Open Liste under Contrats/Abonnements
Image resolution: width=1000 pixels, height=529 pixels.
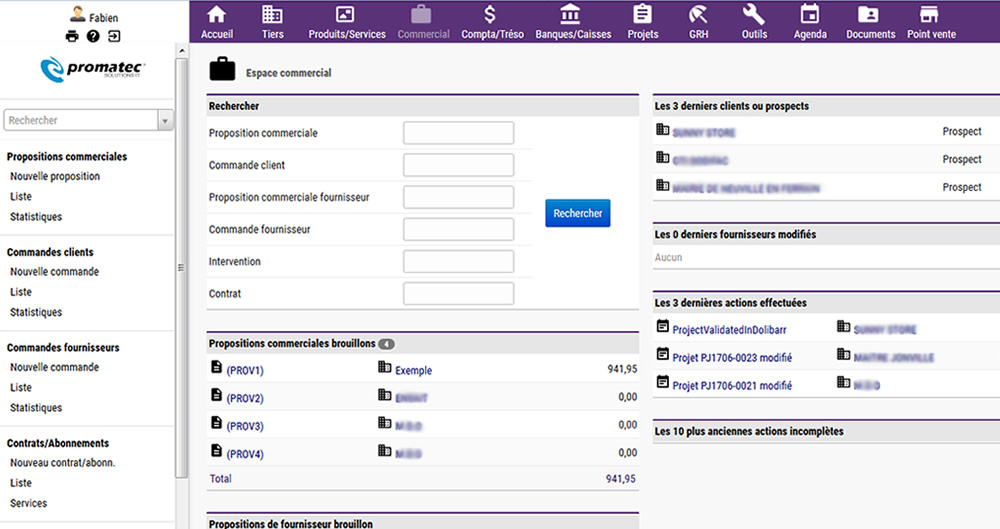pyautogui.click(x=21, y=483)
